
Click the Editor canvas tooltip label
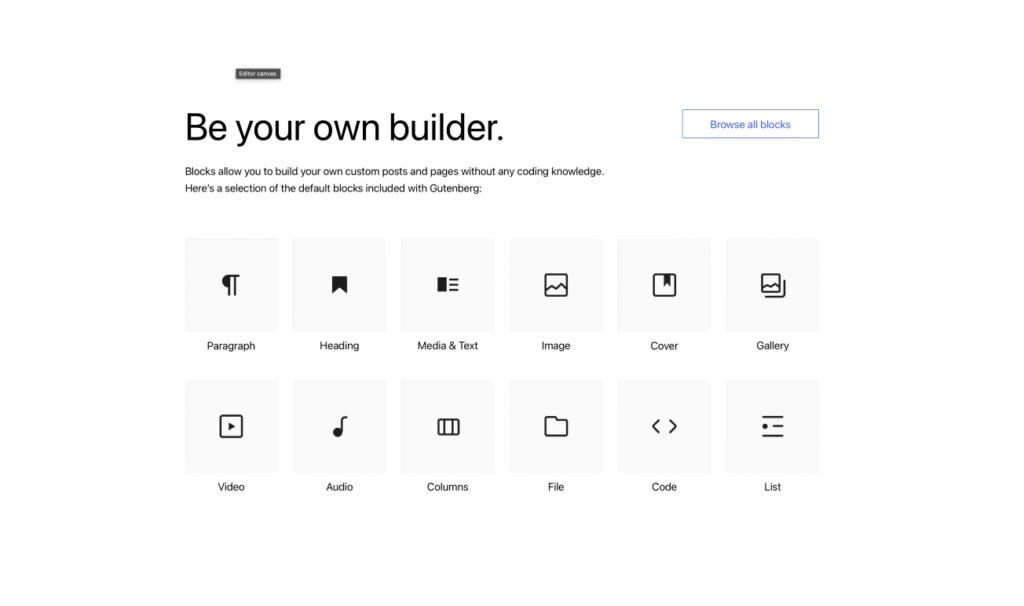click(x=258, y=74)
